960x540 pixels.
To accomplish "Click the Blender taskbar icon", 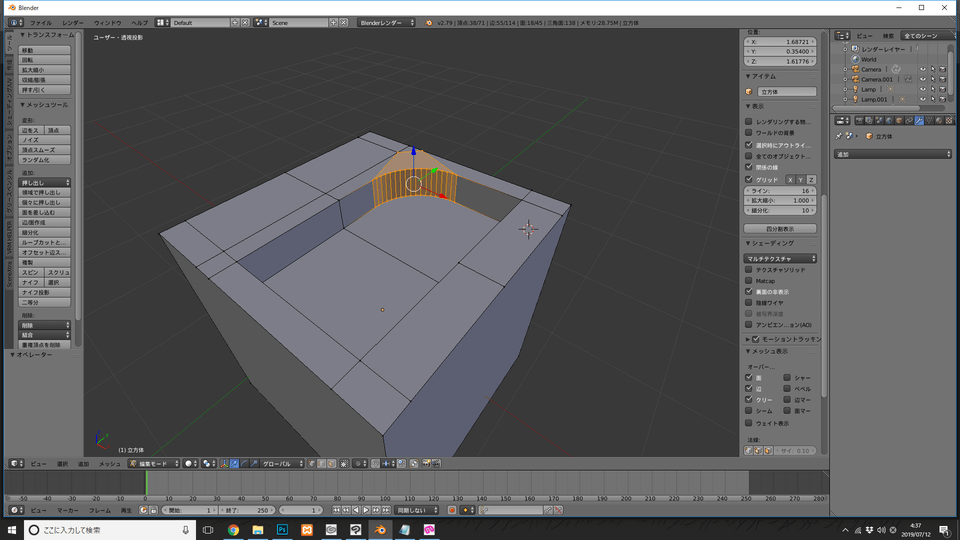I will [380, 530].
